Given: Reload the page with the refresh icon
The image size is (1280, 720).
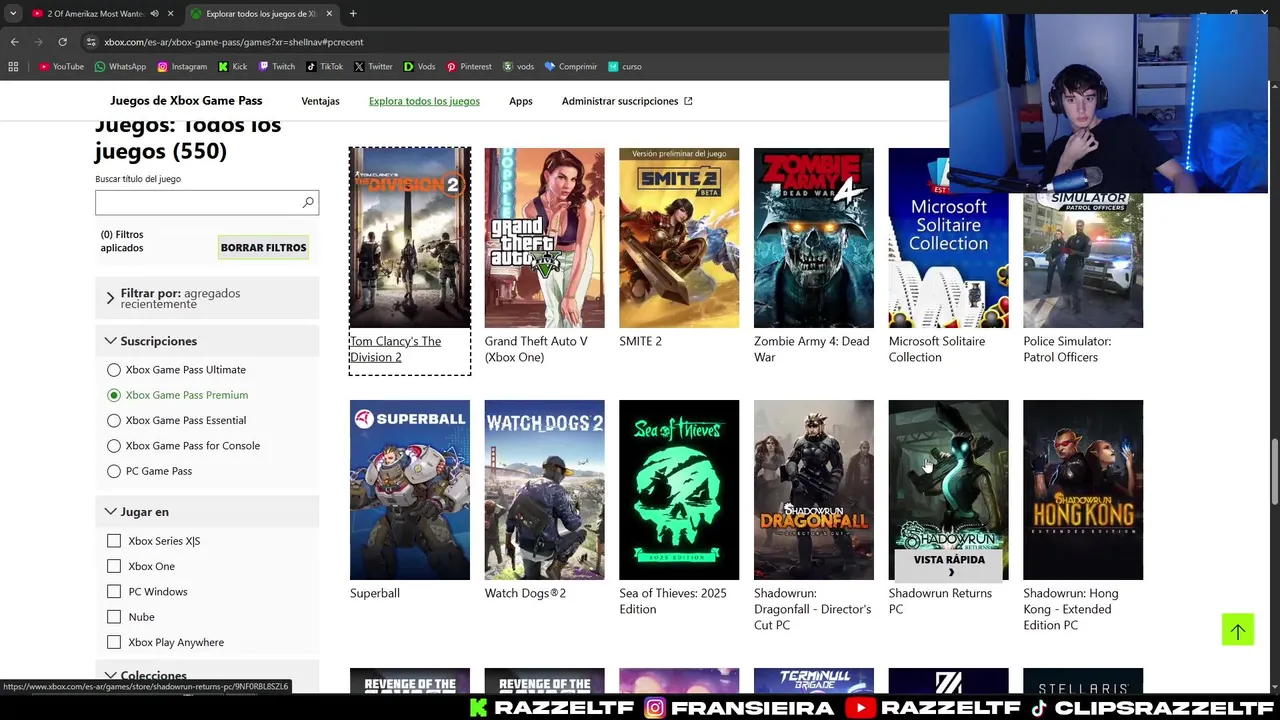Looking at the screenshot, I should tap(62, 42).
